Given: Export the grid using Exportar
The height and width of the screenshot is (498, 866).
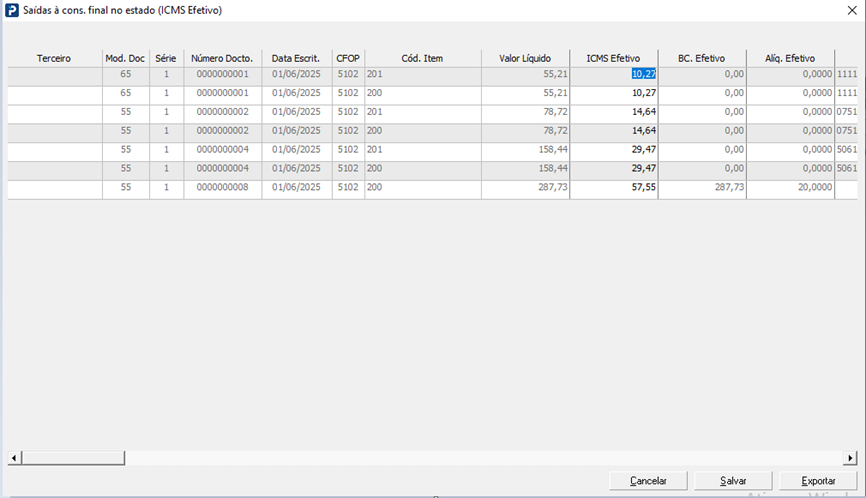Looking at the screenshot, I should [x=818, y=480].
